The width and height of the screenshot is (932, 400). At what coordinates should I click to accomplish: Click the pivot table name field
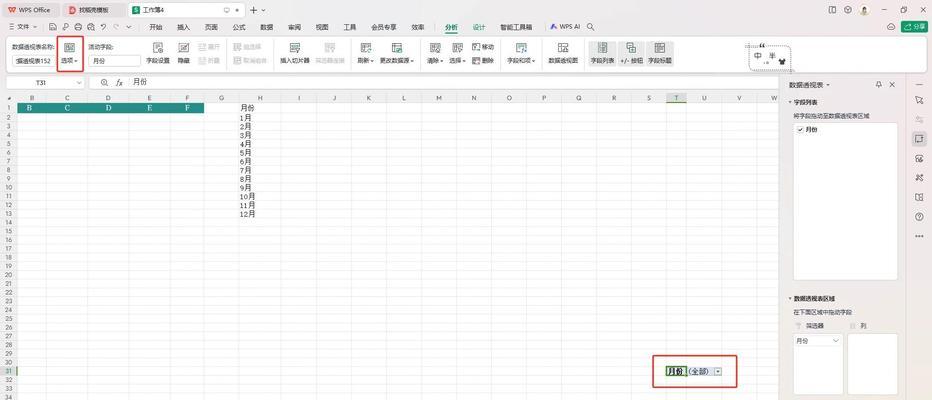[x=33, y=61]
